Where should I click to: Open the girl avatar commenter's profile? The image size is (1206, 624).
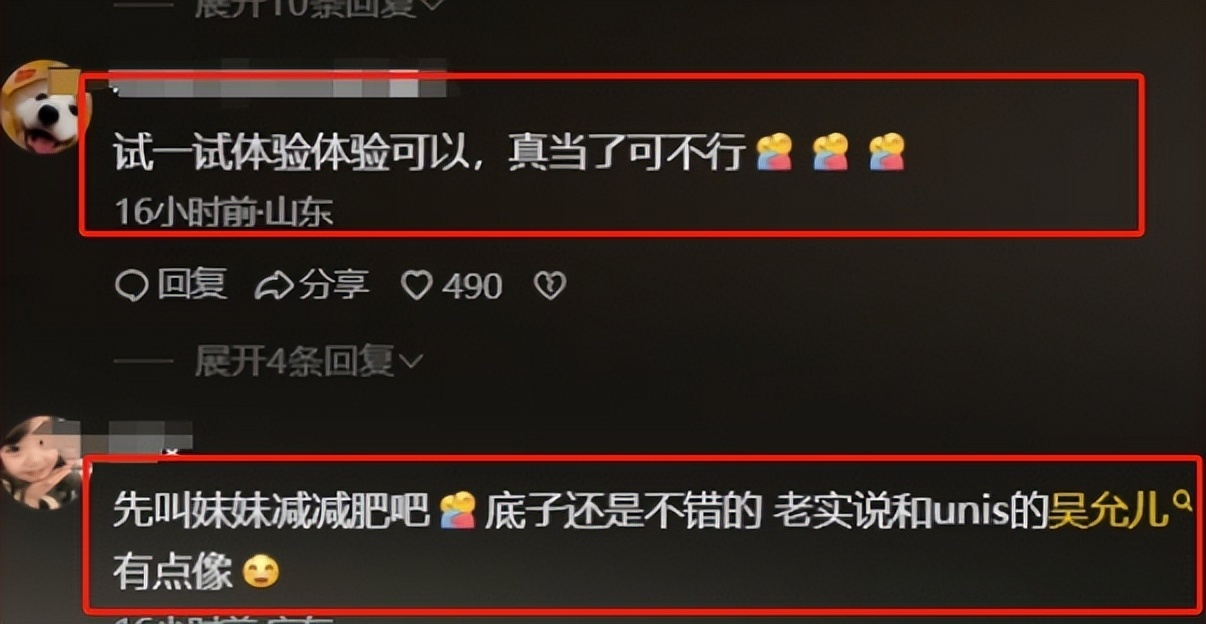coord(38,461)
